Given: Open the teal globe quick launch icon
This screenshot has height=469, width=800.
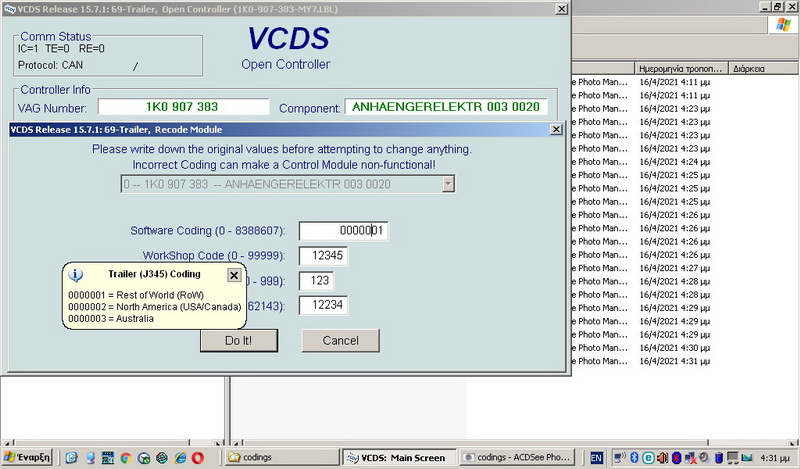Looking at the screenshot, I should [162, 458].
